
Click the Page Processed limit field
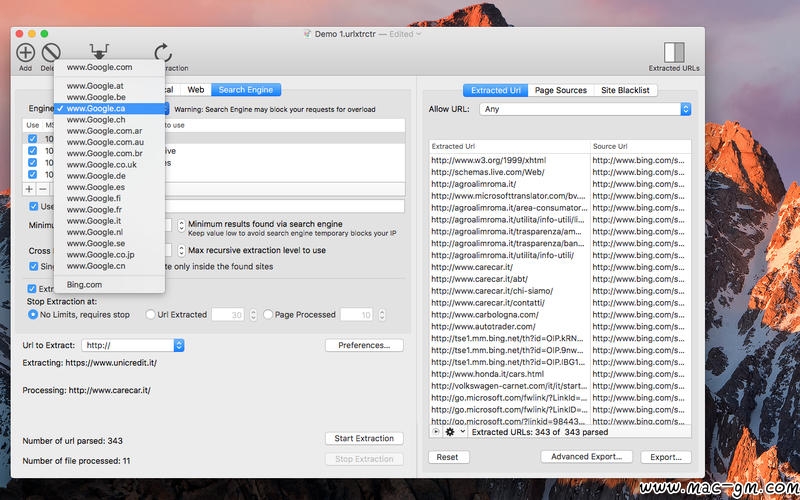click(356, 314)
